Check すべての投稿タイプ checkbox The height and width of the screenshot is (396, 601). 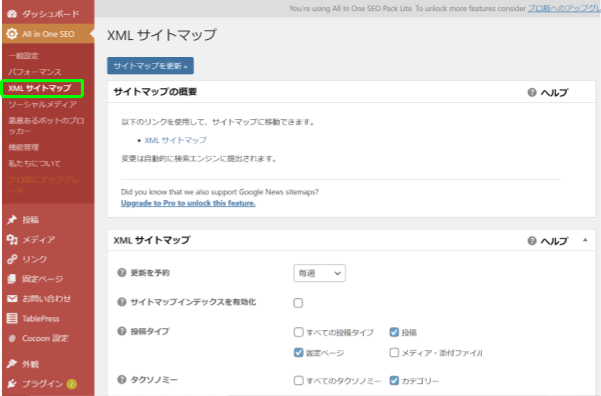(298, 332)
